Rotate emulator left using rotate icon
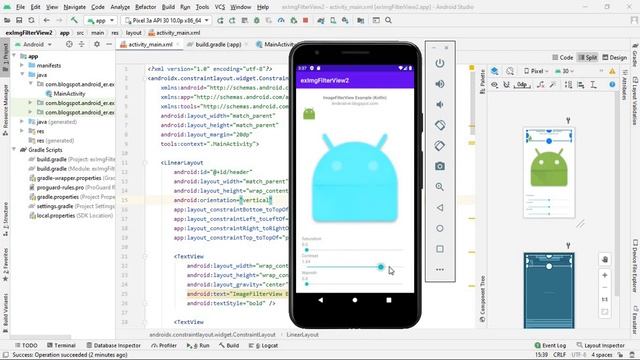Image resolution: width=640 pixels, height=360 pixels. pos(440,125)
